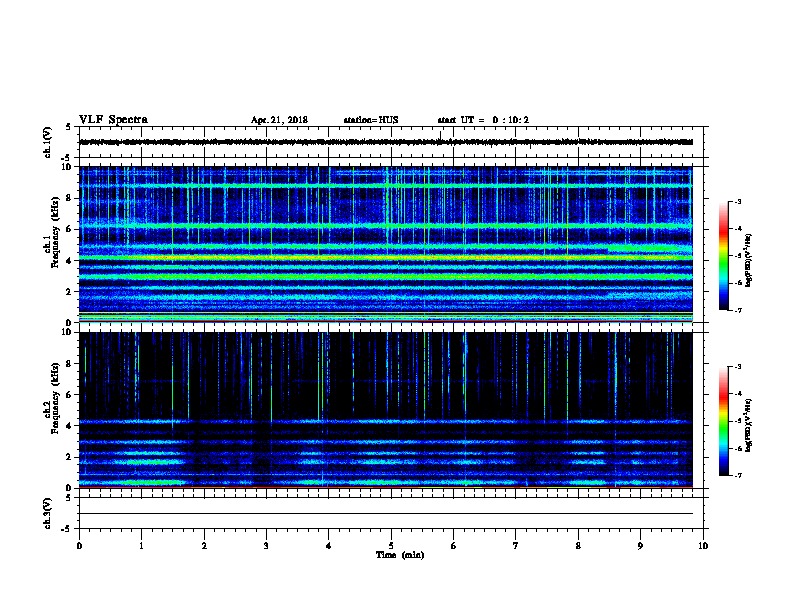Click the ch.1 voltage waveform trace
This screenshot has width=792, height=612.
pyautogui.click(x=386, y=142)
